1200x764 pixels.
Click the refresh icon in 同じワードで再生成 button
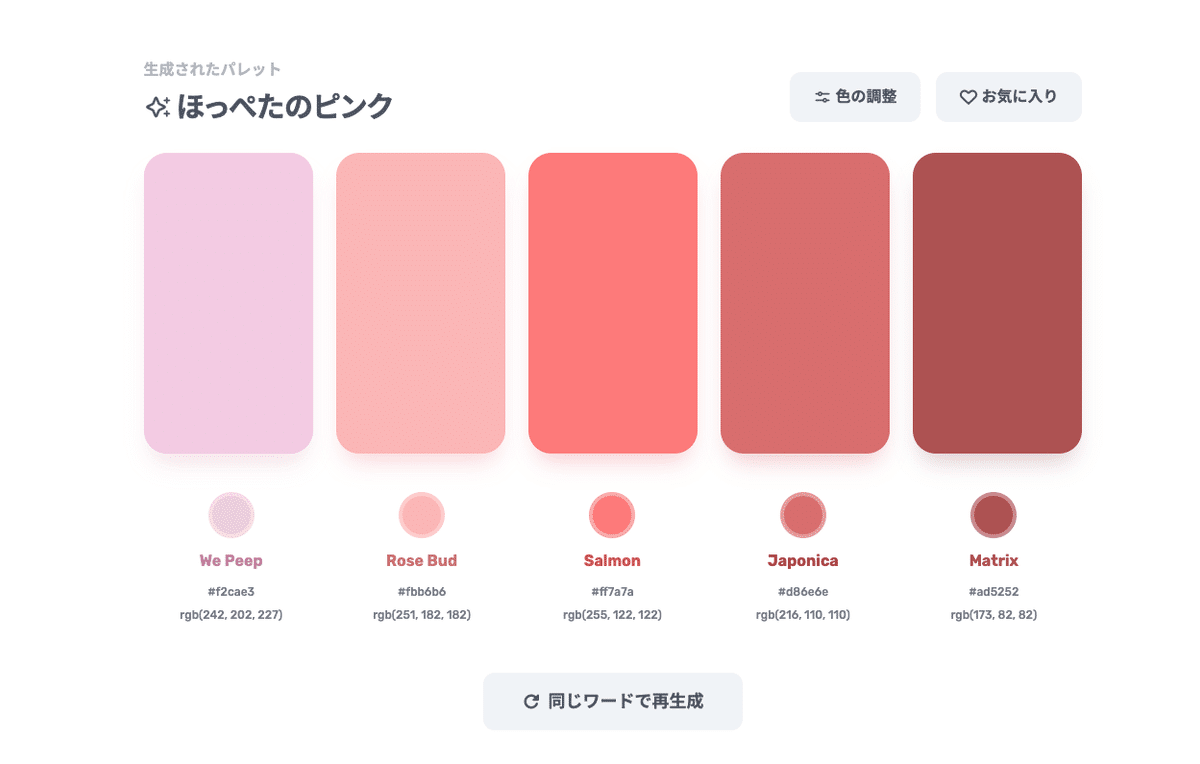tap(531, 702)
